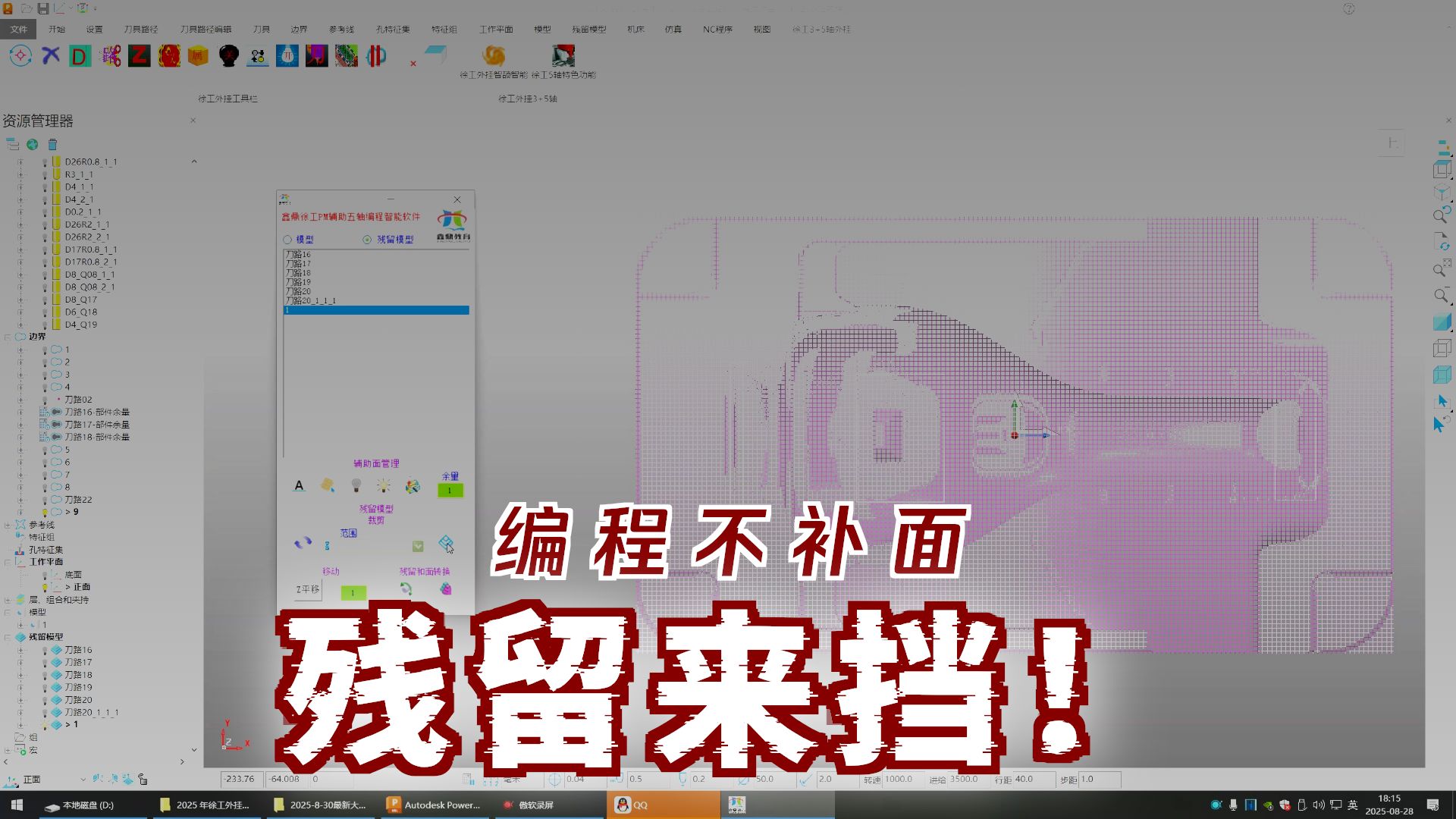
Task: Open the 正面 workplane dropdown in status bar
Action: 83,780
